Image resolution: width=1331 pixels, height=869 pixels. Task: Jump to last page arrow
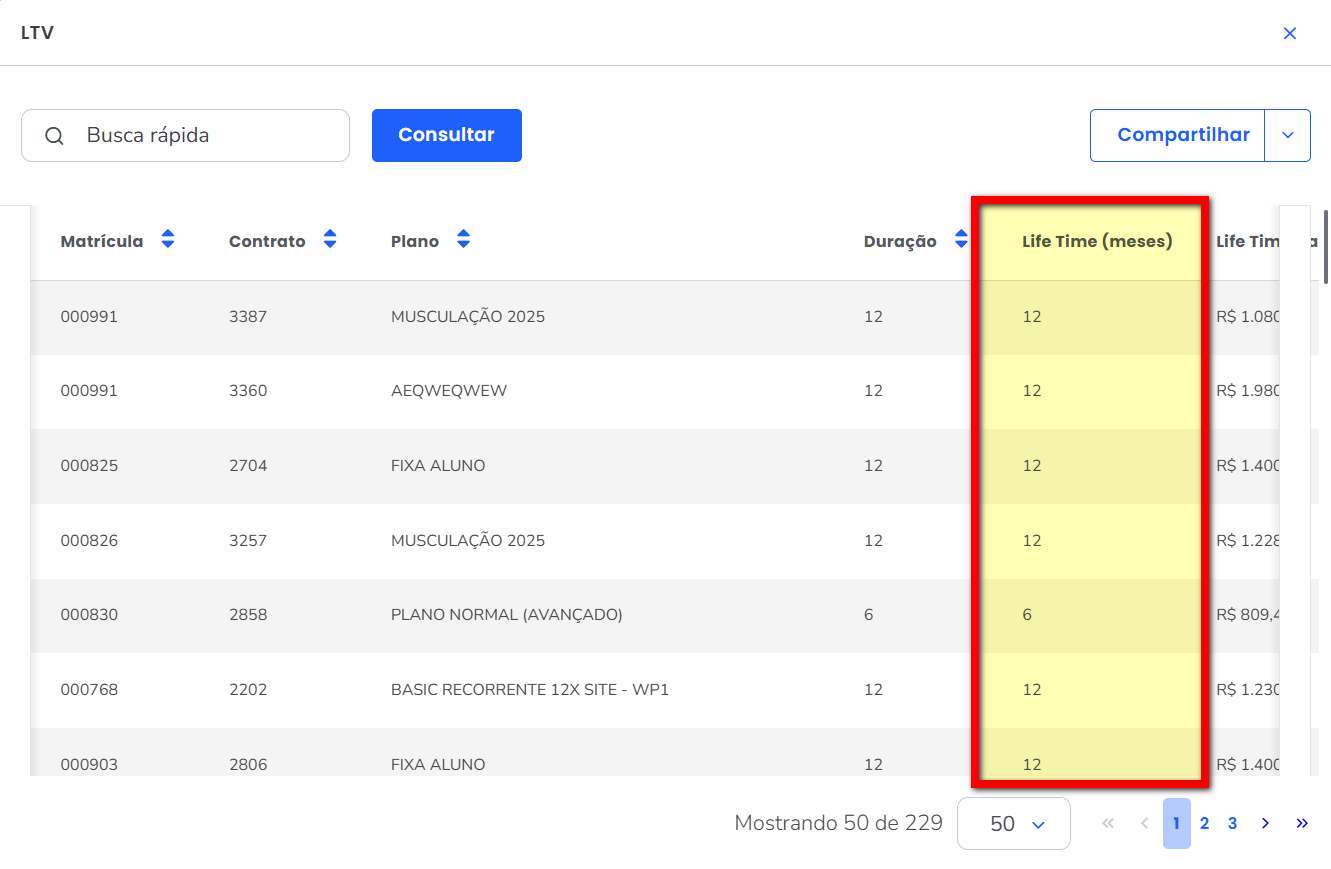click(x=1301, y=823)
